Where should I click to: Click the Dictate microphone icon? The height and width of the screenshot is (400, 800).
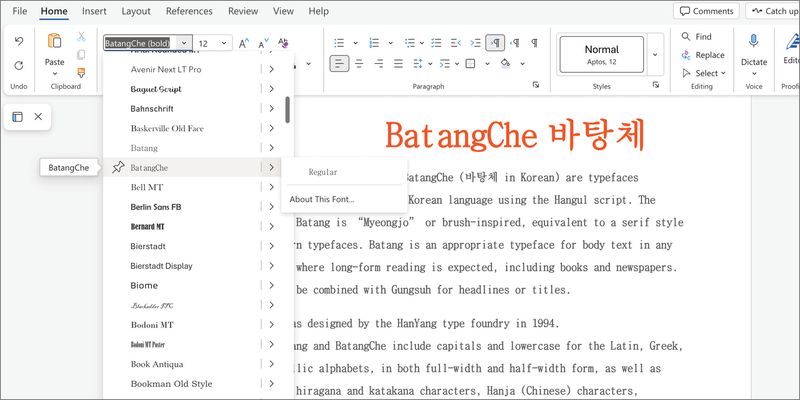[754, 41]
